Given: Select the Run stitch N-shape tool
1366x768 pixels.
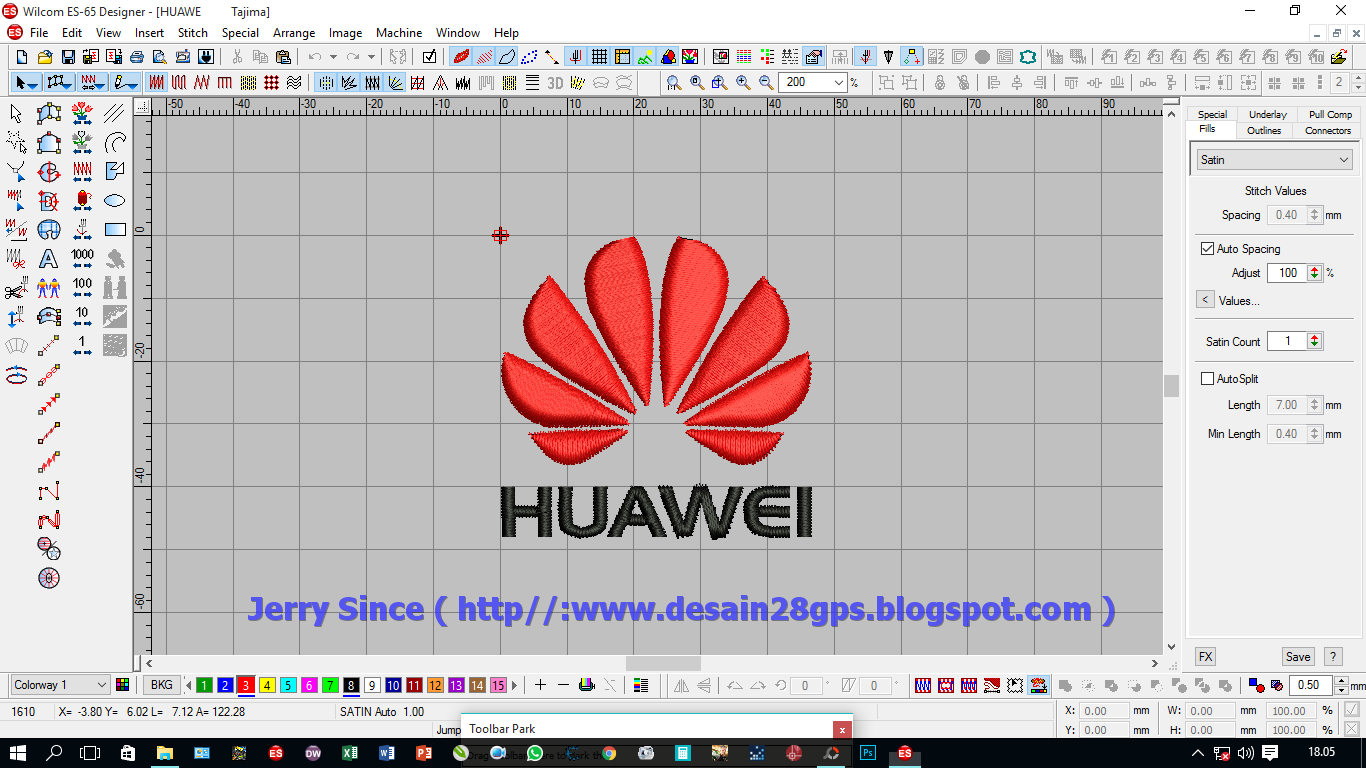Looking at the screenshot, I should 48,493.
